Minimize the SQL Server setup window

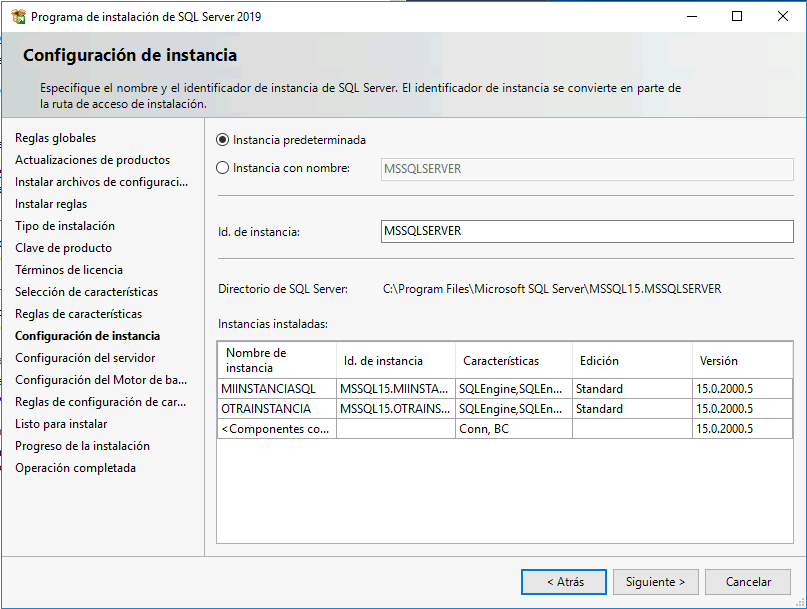click(692, 16)
